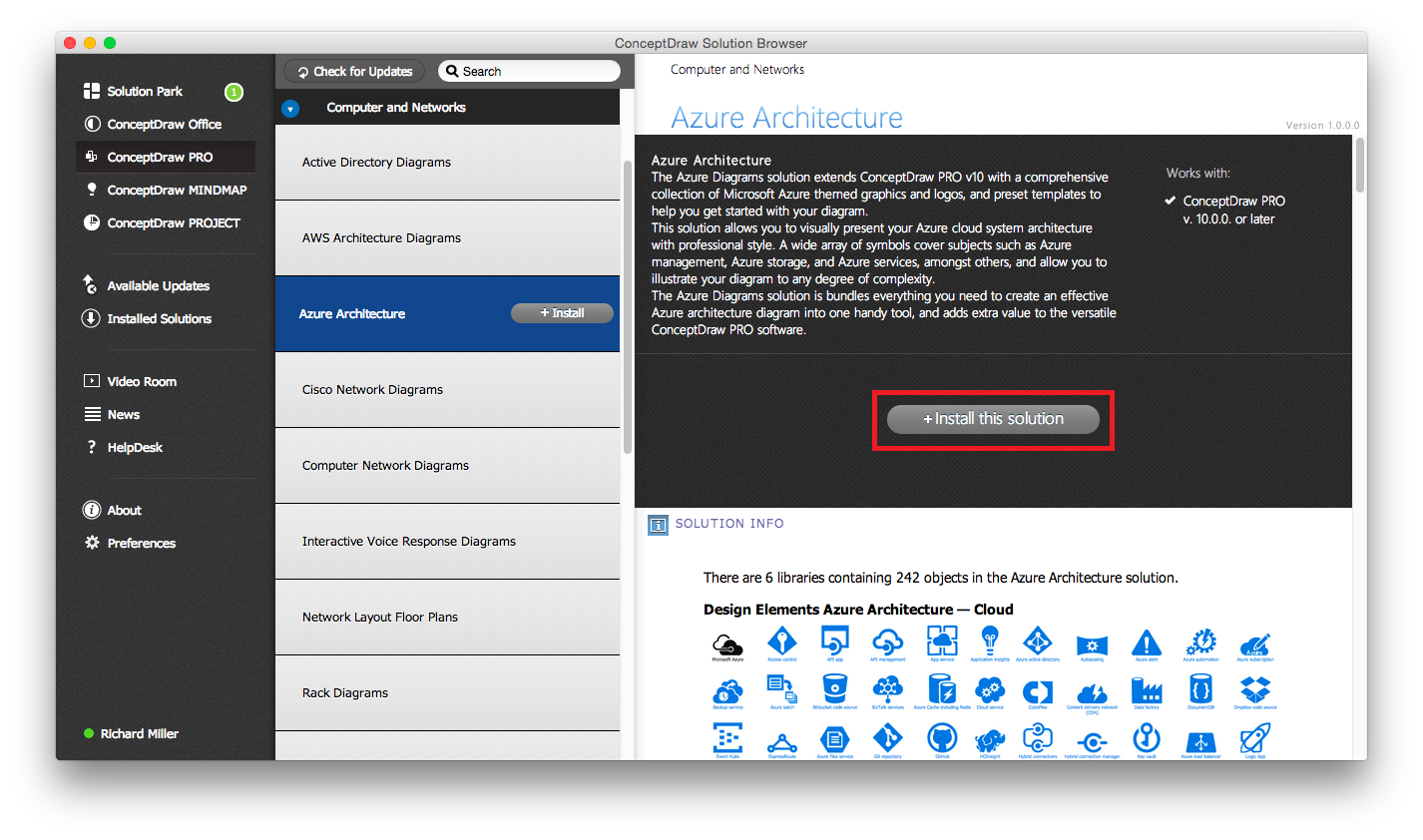Image resolution: width=1423 pixels, height=840 pixels.
Task: Click the Content delivery network icon
Action: [x=1093, y=696]
